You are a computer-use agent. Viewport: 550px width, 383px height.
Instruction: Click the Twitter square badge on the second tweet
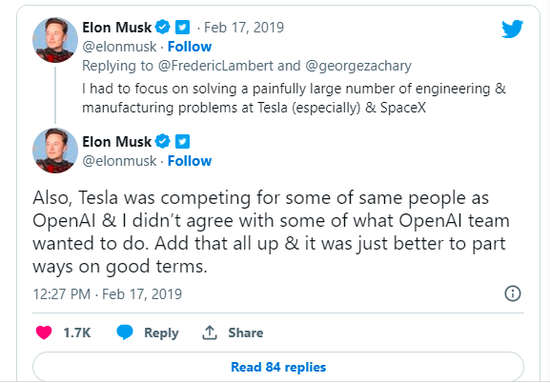pyautogui.click(x=182, y=141)
